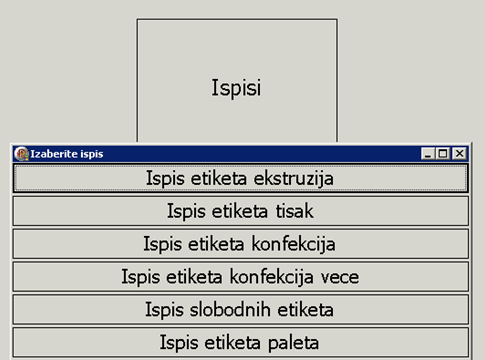Open system menu via title bar icon

21,154
